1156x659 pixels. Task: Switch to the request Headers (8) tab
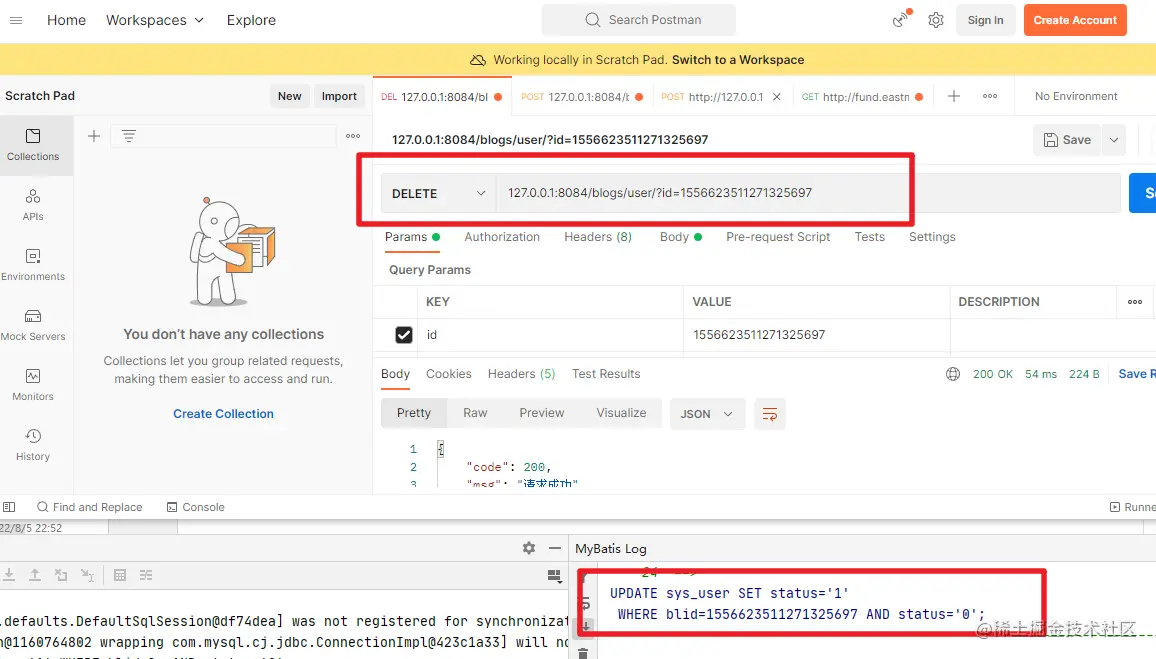pyautogui.click(x=598, y=237)
